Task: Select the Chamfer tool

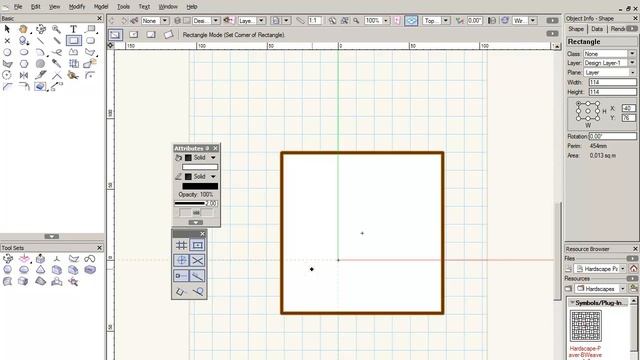Action: (7, 87)
